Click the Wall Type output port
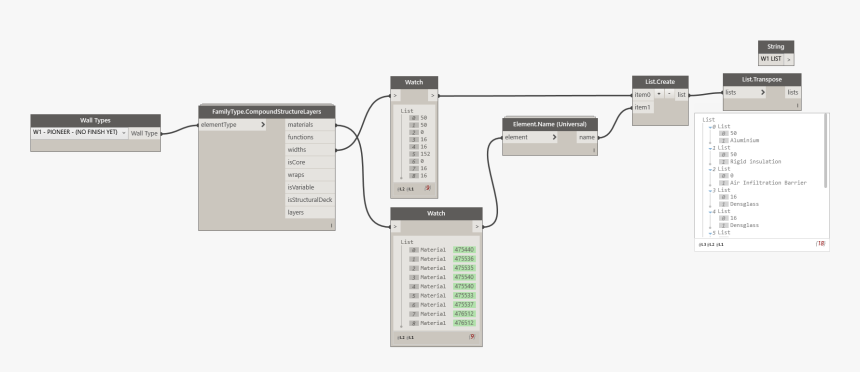Image resolution: width=860 pixels, height=372 pixels. coord(144,133)
